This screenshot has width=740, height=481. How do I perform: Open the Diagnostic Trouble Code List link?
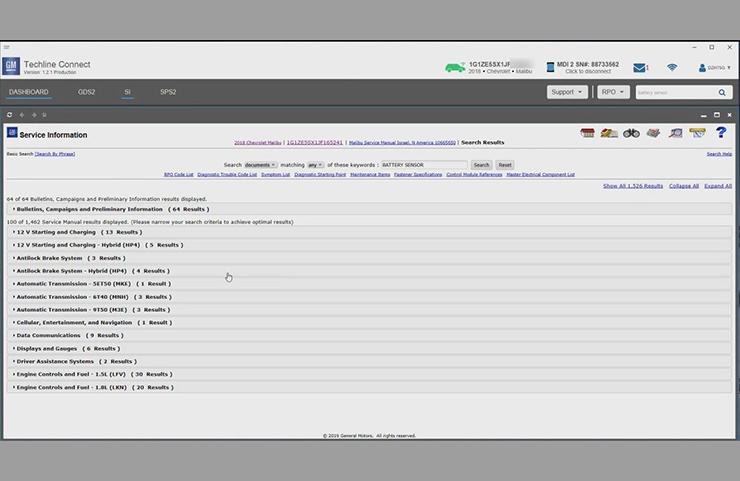click(227, 175)
